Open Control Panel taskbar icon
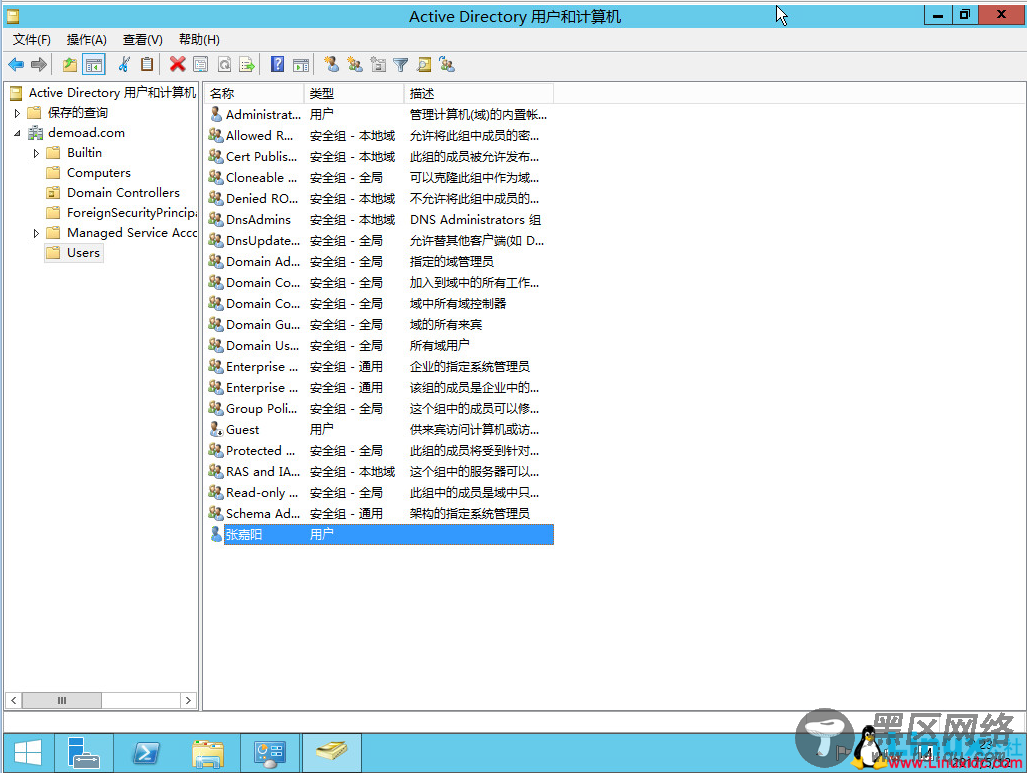The width and height of the screenshot is (1027, 773). 269,753
